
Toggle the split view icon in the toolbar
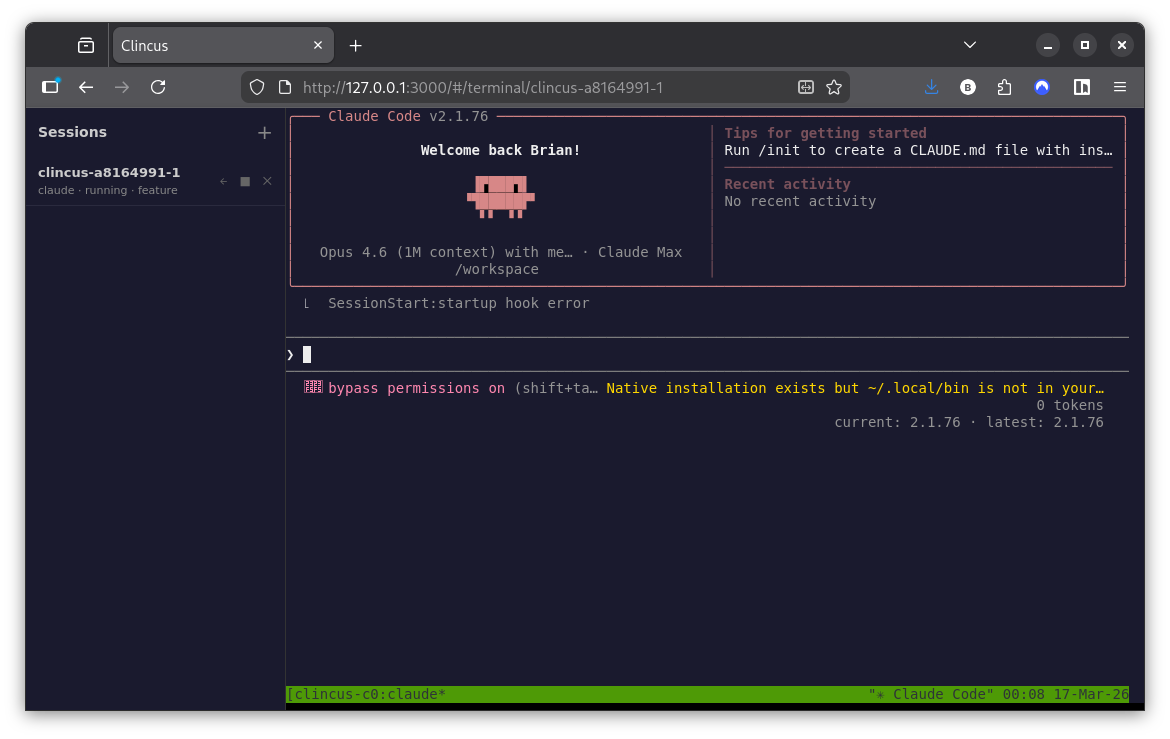(1082, 87)
